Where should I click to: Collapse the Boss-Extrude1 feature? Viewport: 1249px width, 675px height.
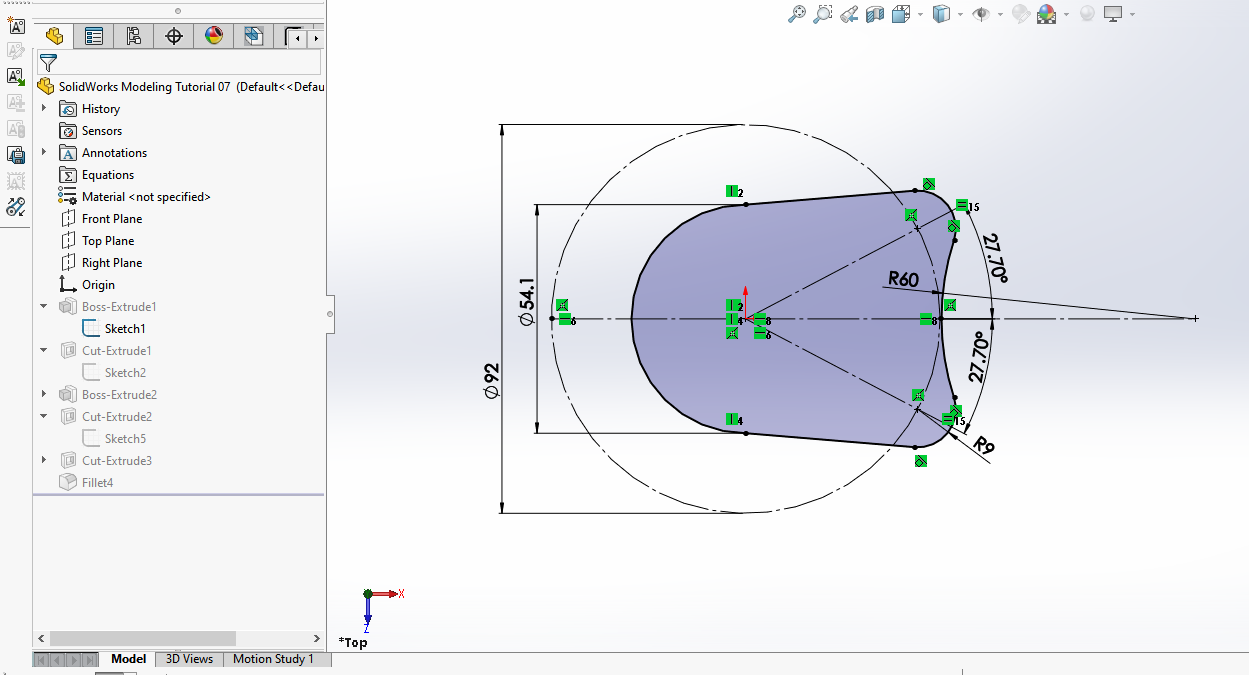click(44, 306)
